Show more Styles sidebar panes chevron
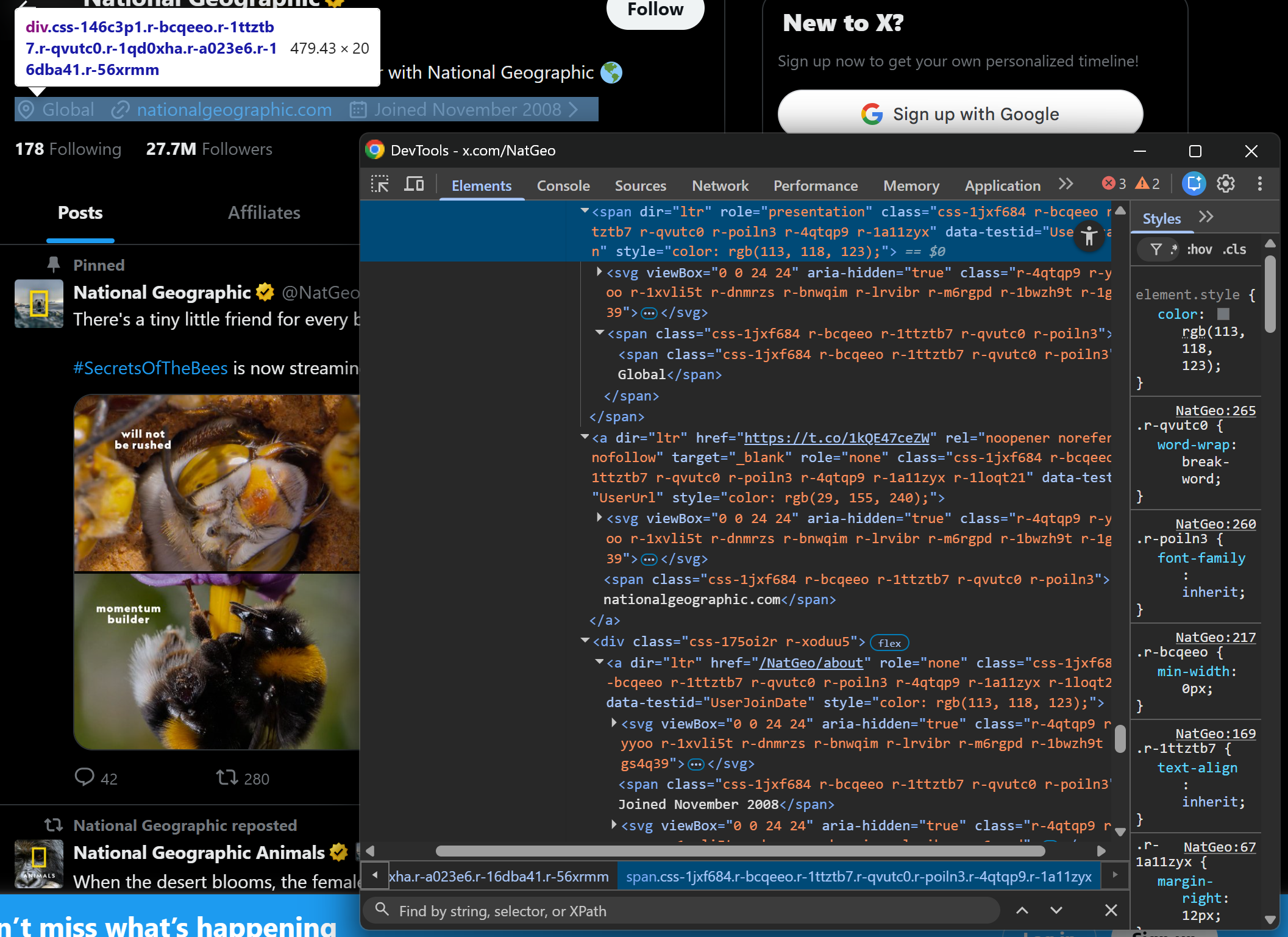 pyautogui.click(x=1206, y=217)
